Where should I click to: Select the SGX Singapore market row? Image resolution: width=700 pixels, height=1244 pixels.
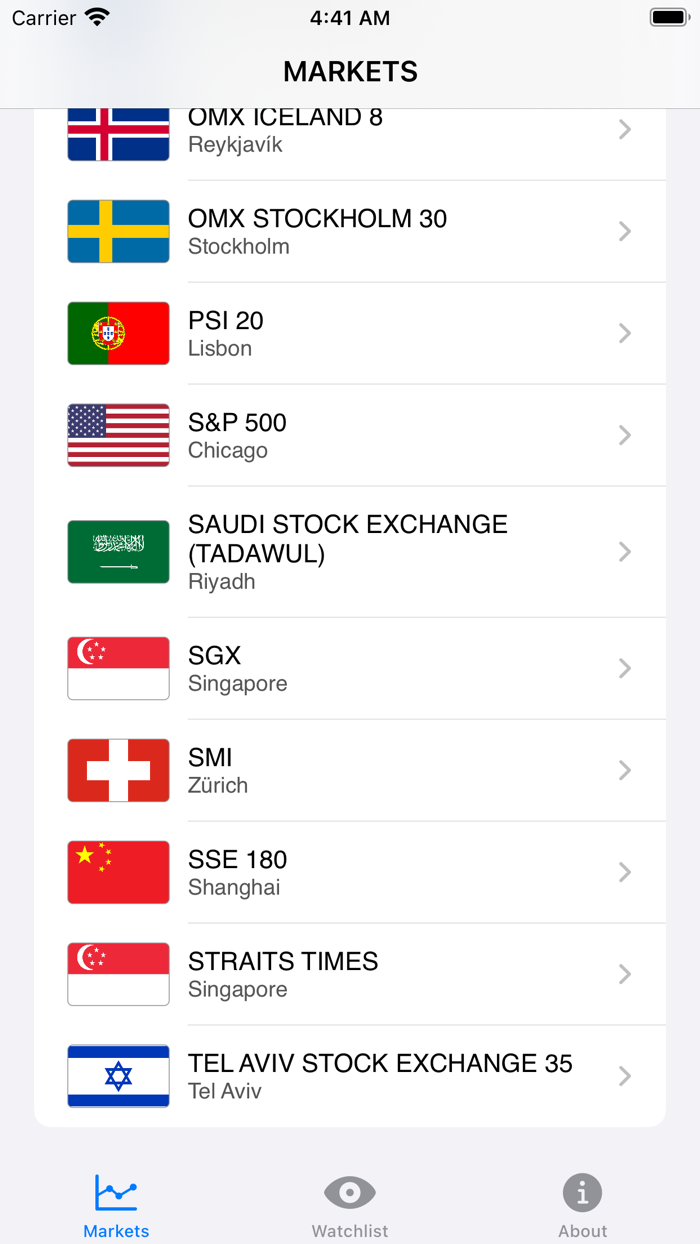click(350, 668)
